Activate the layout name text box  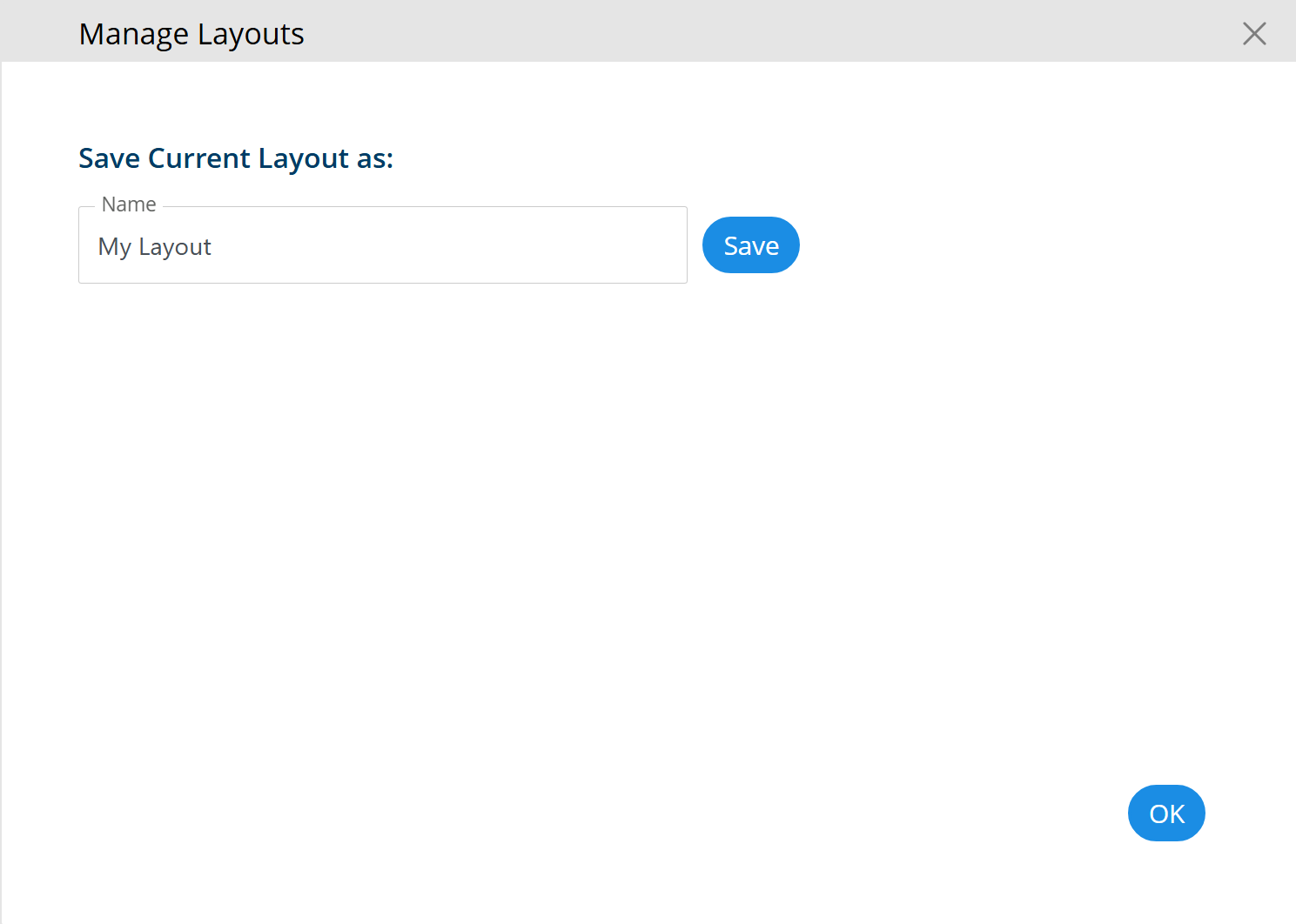pos(383,245)
